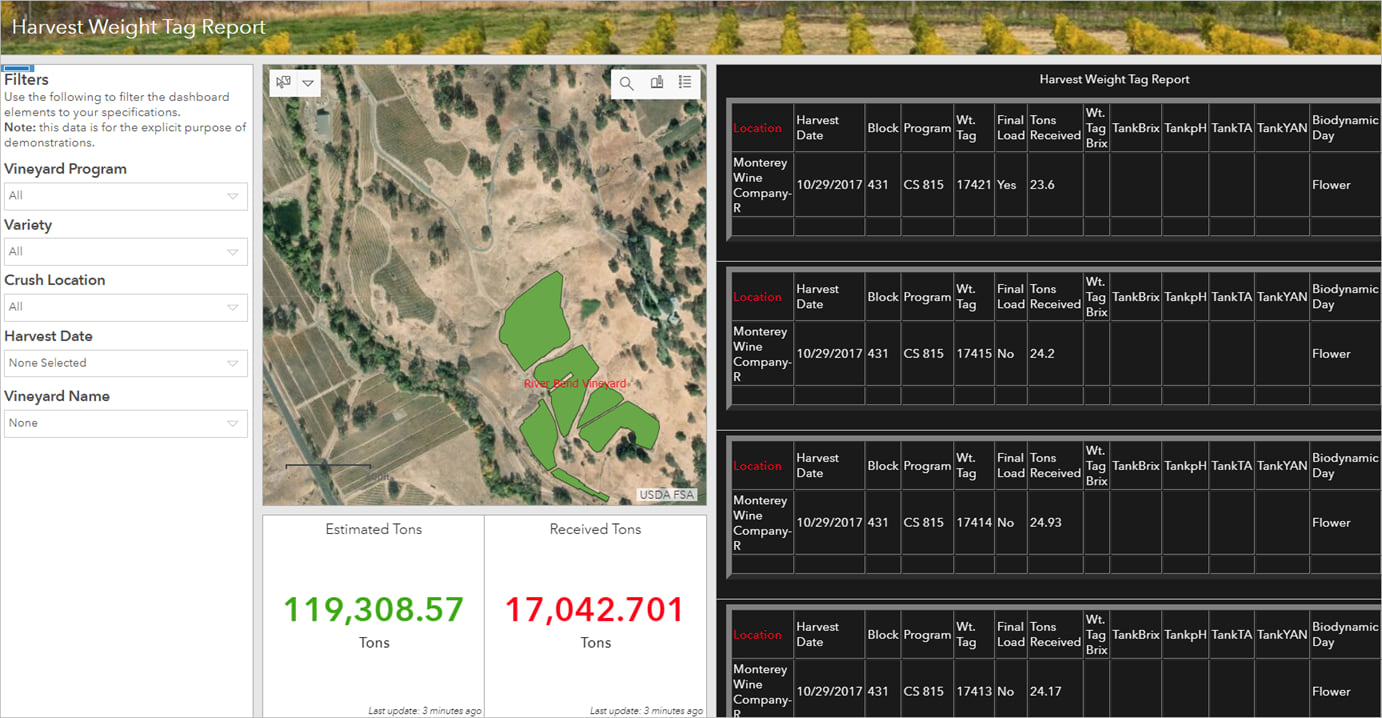1382x718 pixels.
Task: Open the map legend list icon
Action: pos(685,83)
